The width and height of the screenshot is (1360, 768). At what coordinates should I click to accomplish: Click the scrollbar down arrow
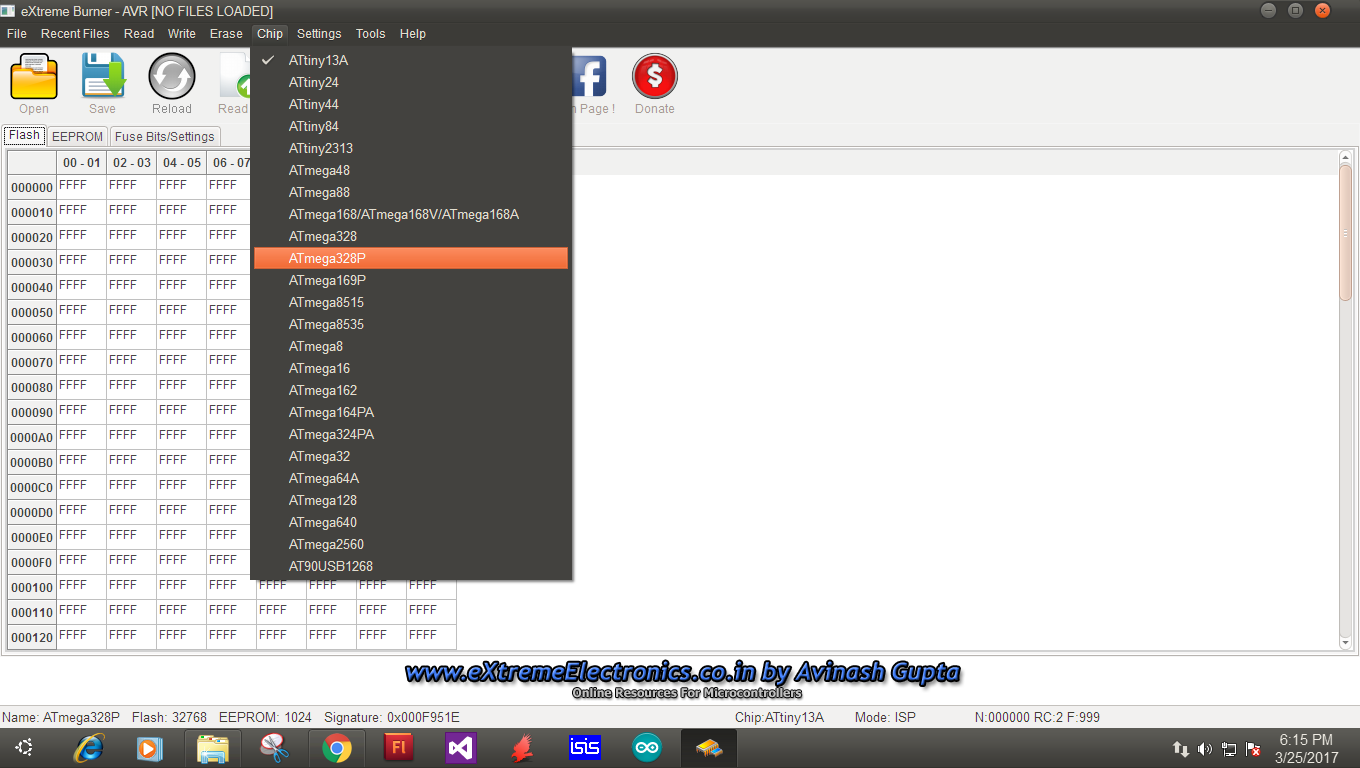click(1345, 642)
